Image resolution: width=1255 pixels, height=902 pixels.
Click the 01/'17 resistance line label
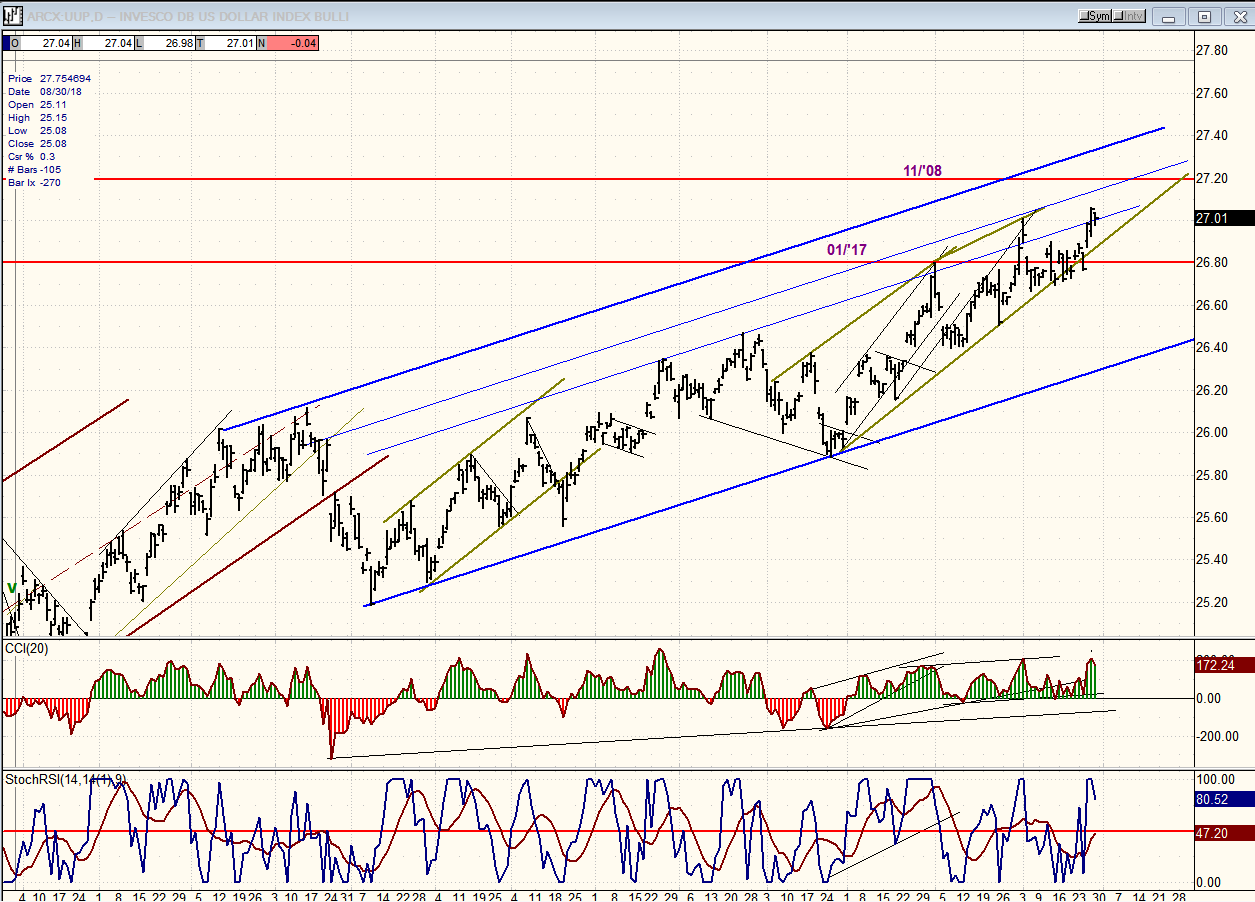tap(846, 250)
